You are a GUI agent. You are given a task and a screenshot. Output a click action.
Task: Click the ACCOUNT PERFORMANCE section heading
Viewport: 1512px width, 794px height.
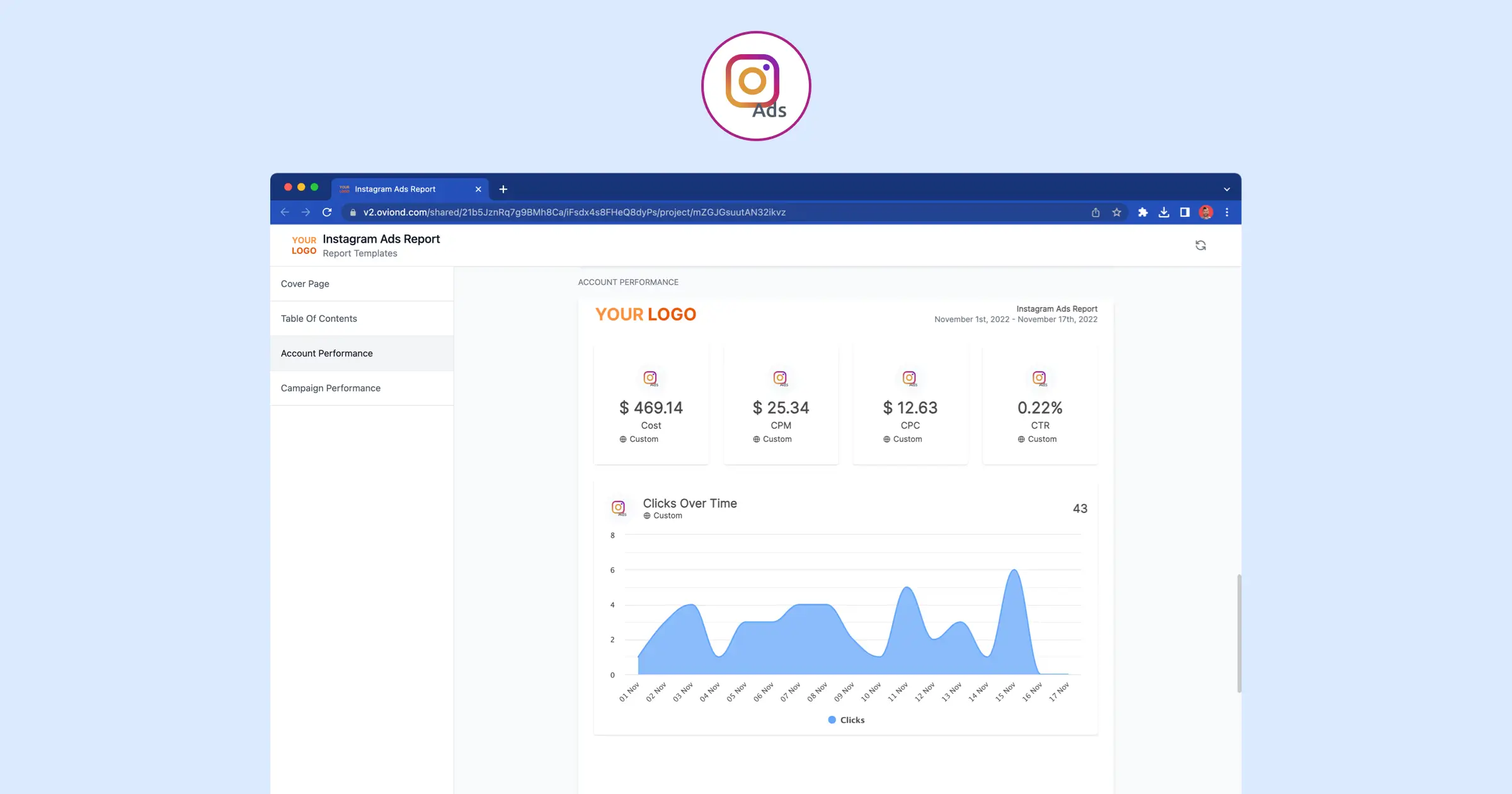[x=628, y=282]
